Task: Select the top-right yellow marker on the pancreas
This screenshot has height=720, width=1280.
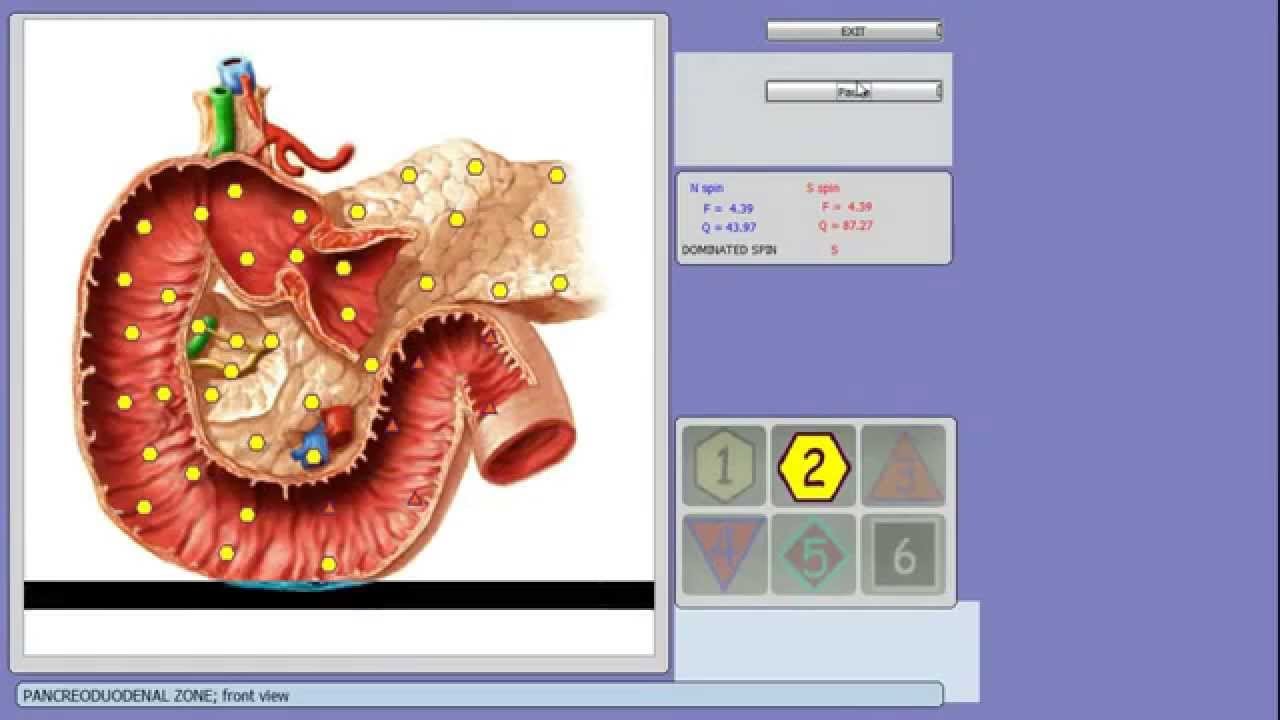Action: (x=556, y=175)
